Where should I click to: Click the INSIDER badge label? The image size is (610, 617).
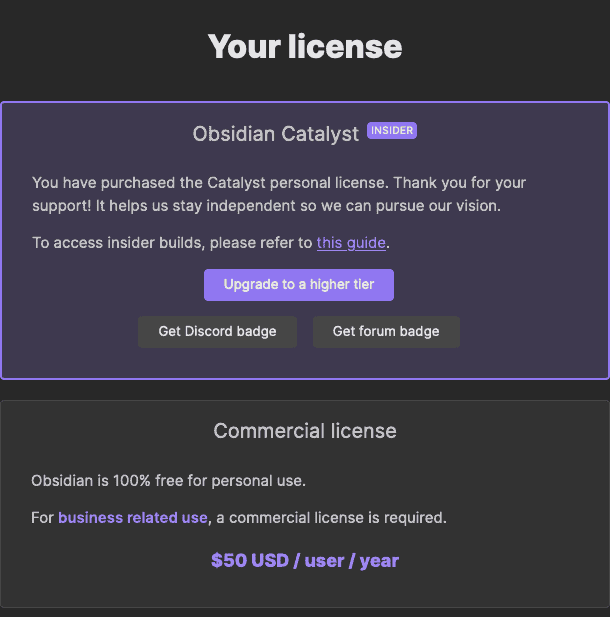coord(392,131)
